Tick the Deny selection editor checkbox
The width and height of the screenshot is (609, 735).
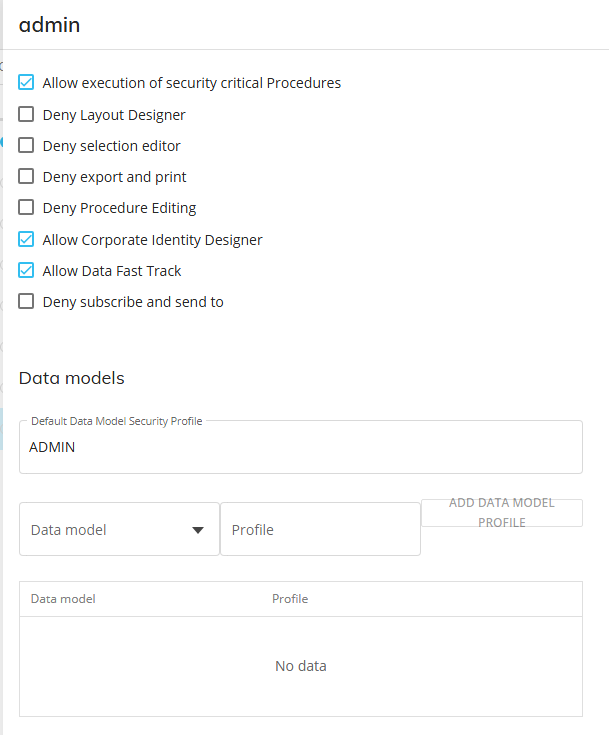pyautogui.click(x=27, y=146)
